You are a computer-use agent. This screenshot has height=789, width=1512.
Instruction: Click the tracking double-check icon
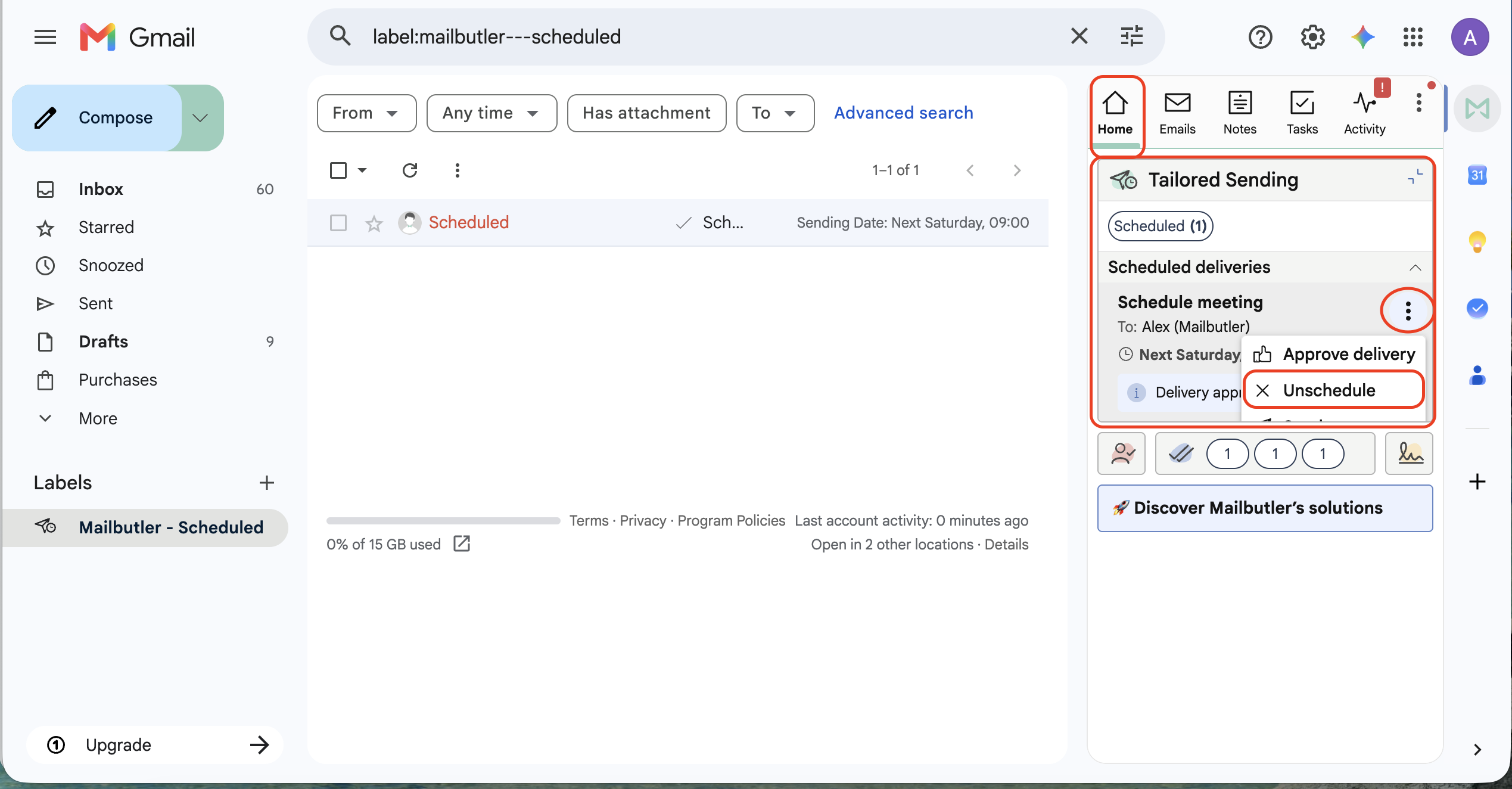coord(1181,454)
